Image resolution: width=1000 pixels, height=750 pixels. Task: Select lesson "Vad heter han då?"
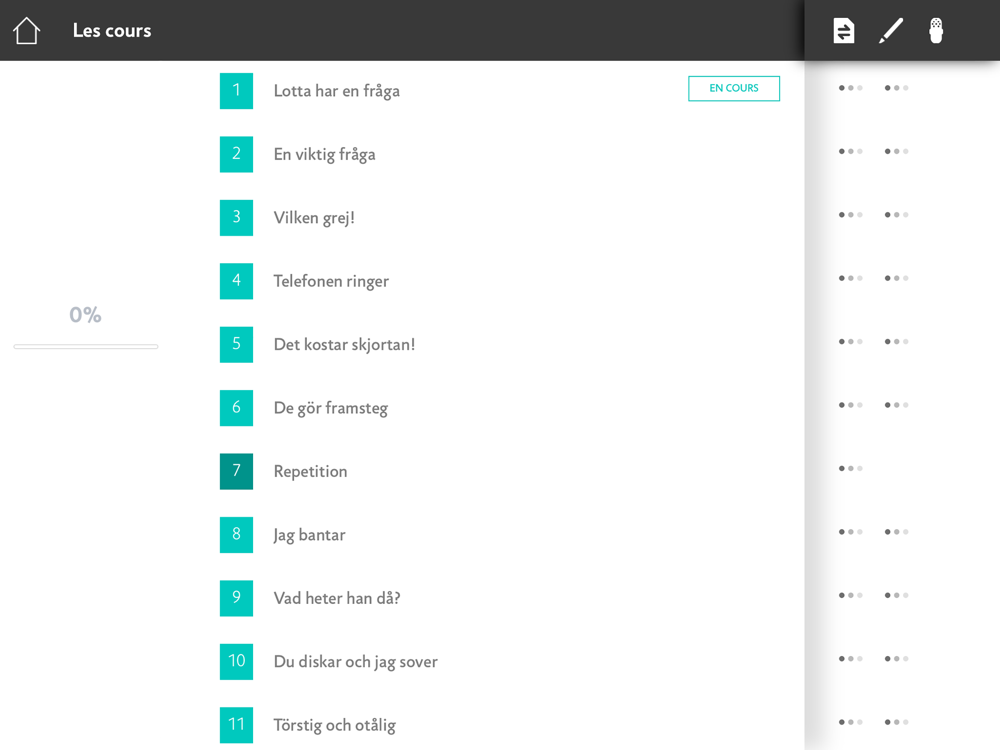coord(337,598)
